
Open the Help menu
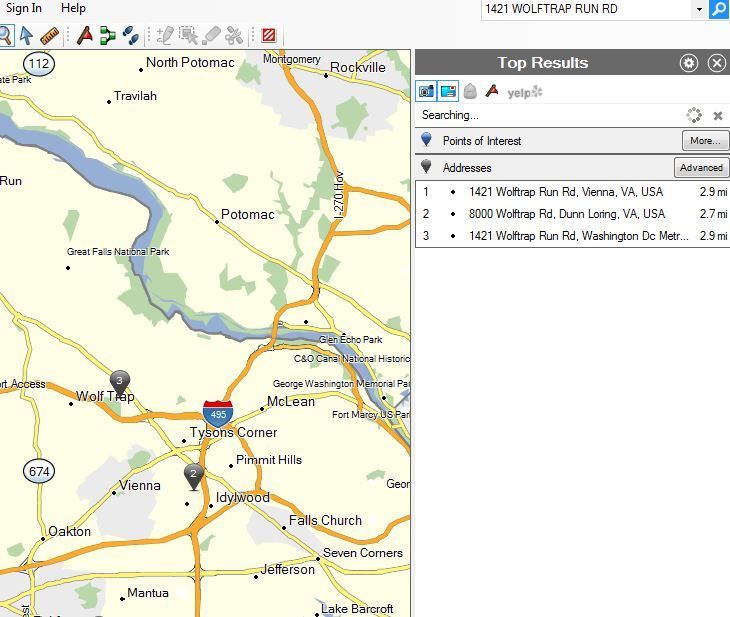coord(73,8)
